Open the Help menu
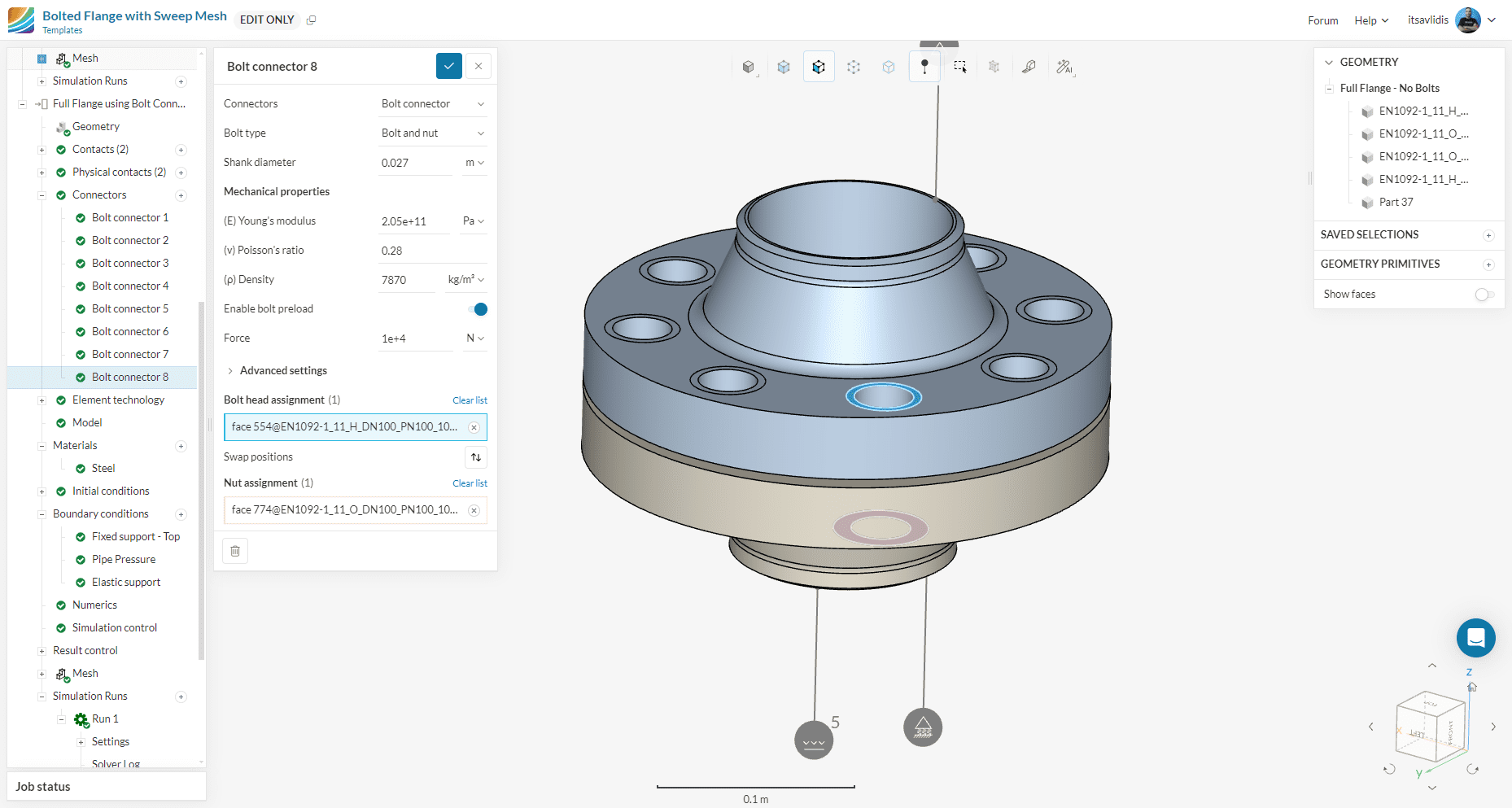This screenshot has height=808, width=1512. [1371, 20]
